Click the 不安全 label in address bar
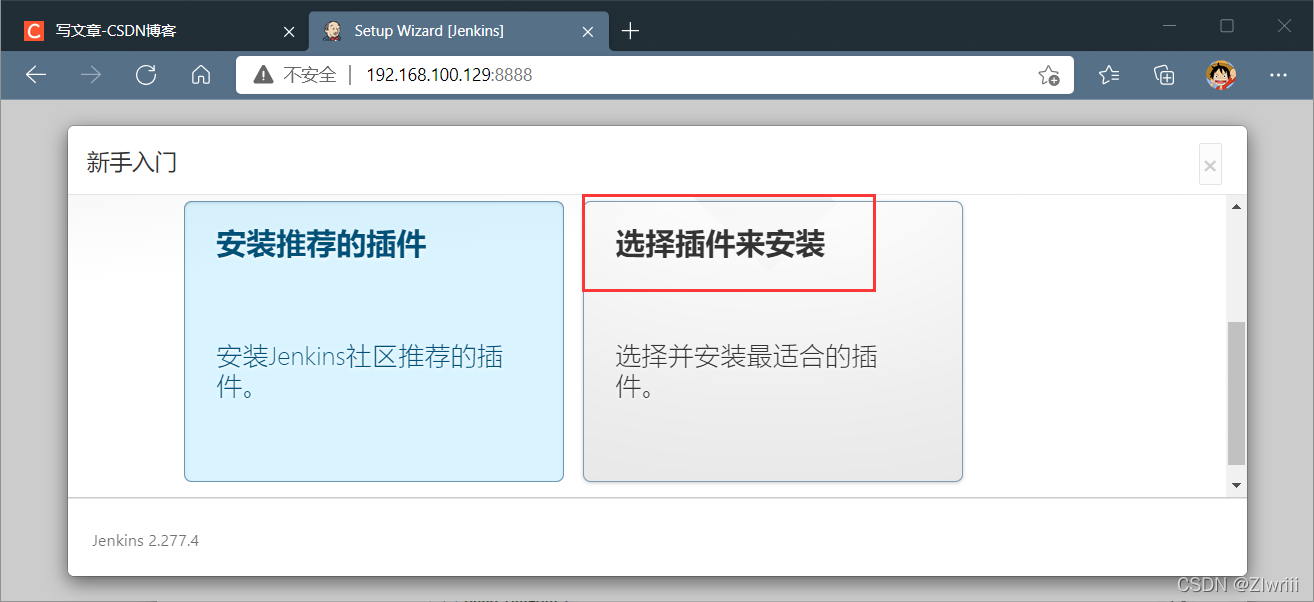The width and height of the screenshot is (1314, 602). 310,75
